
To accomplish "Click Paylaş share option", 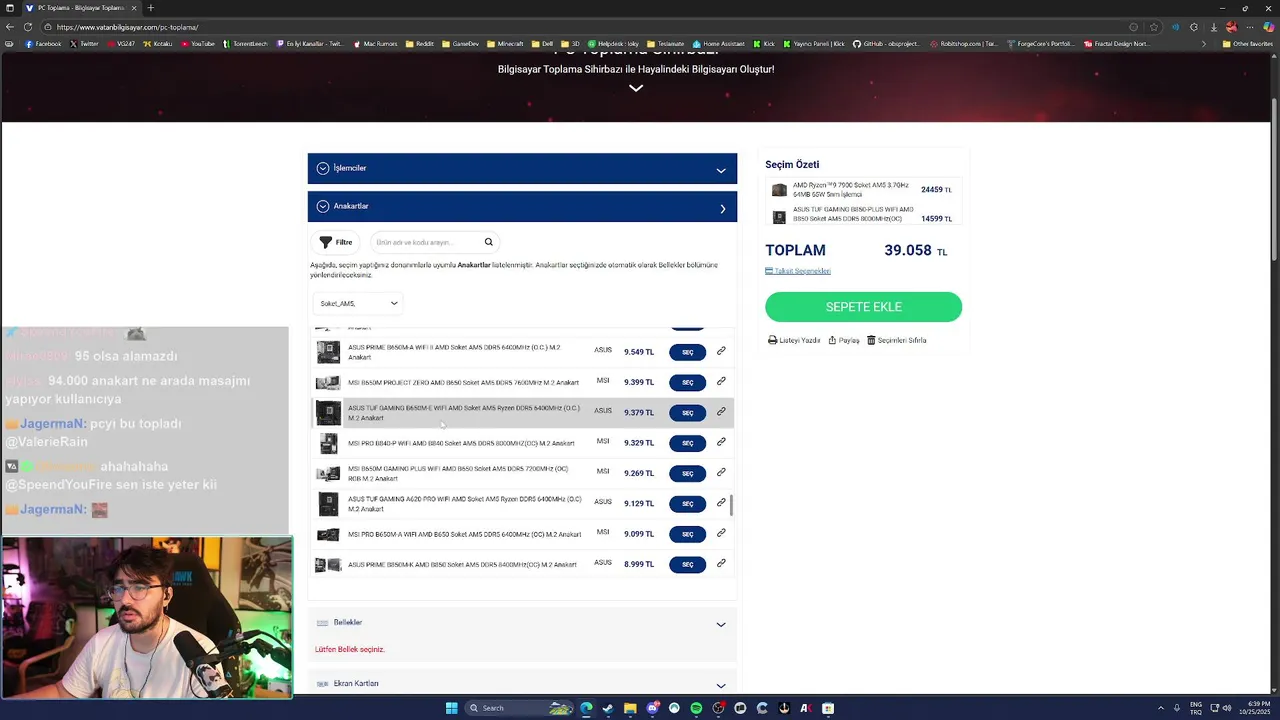I will point(843,340).
